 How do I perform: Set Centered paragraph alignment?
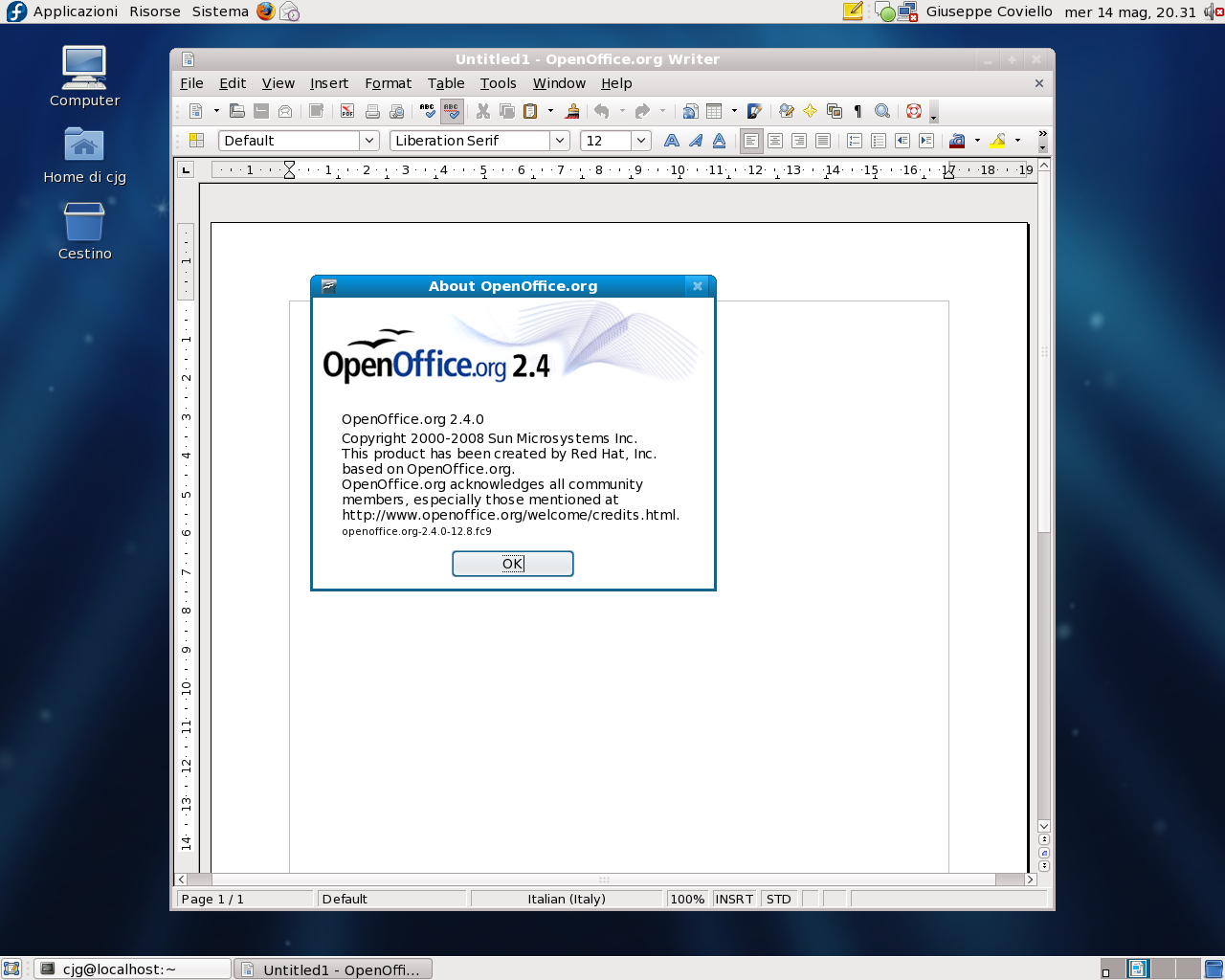(x=775, y=141)
